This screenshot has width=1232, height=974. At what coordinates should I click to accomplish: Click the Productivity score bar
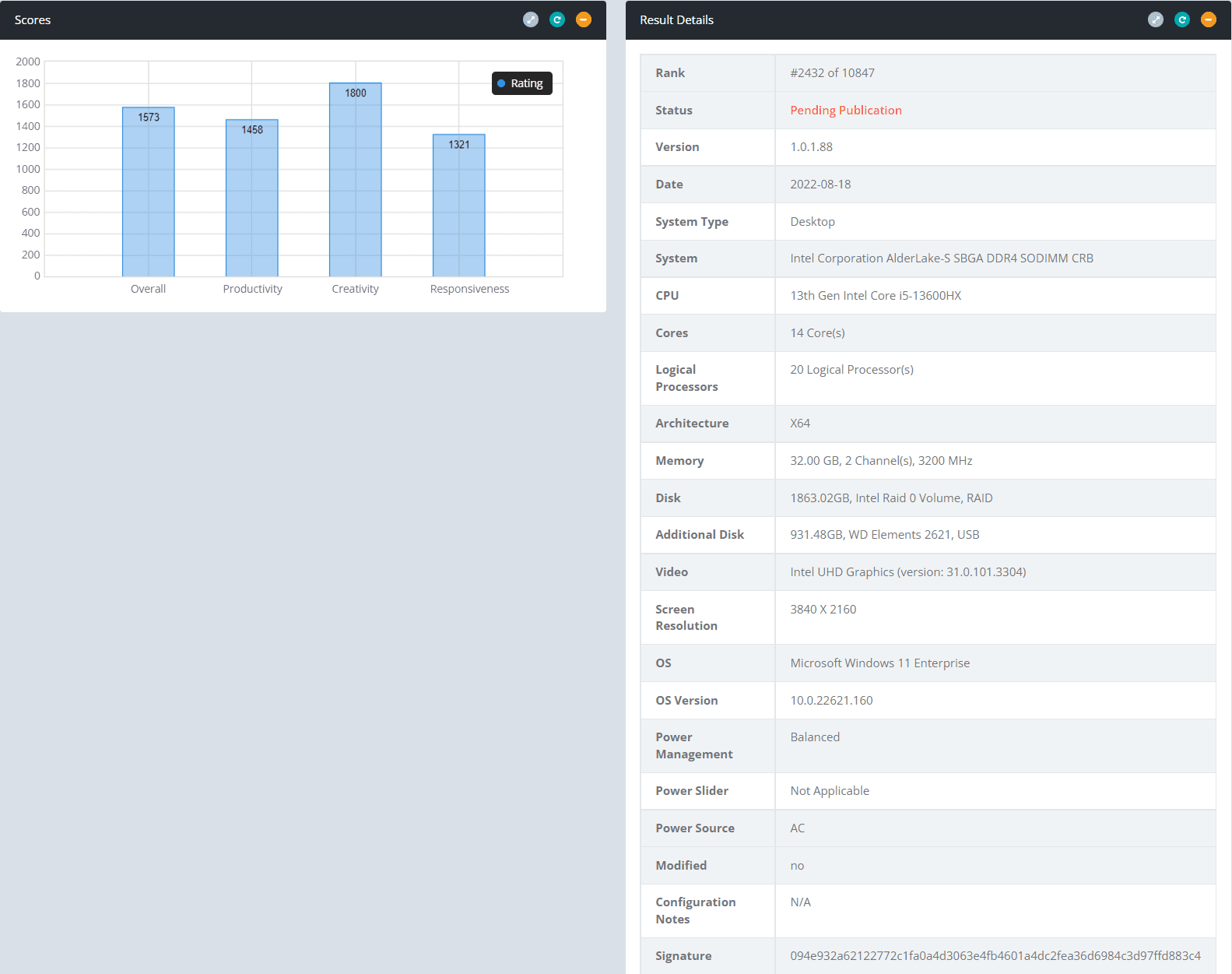coord(251,201)
